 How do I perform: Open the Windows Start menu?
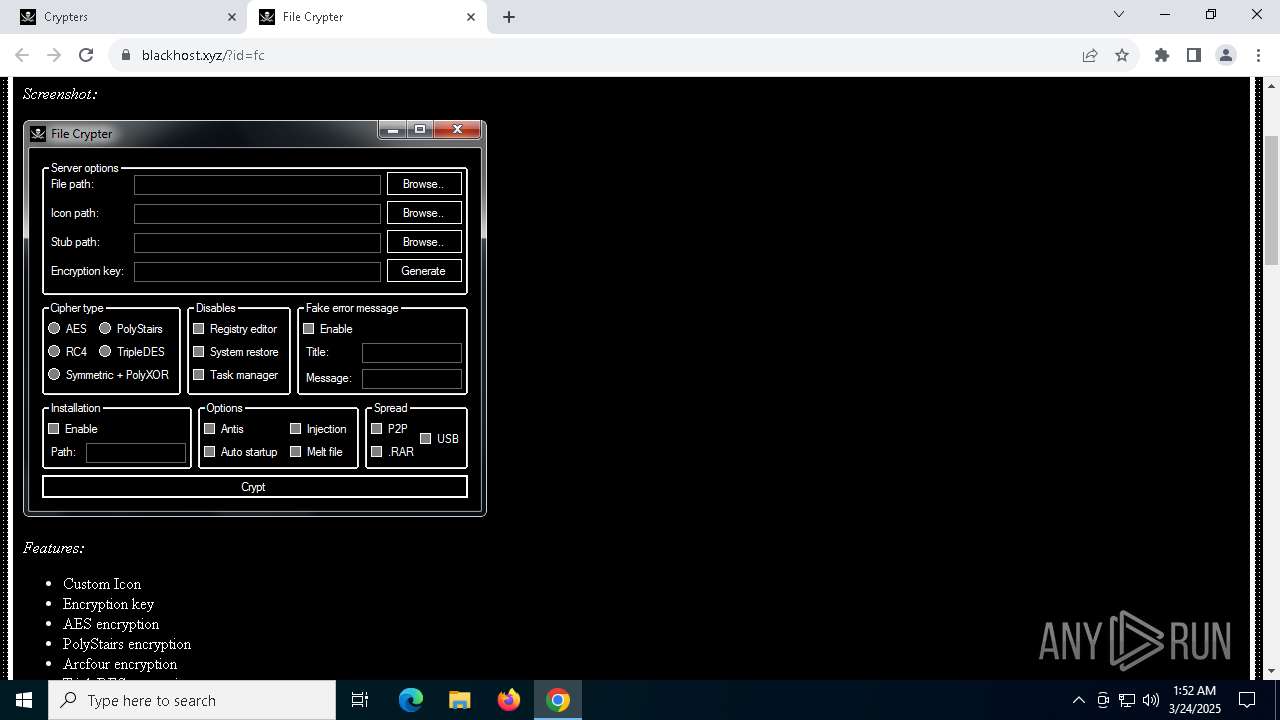coord(24,700)
